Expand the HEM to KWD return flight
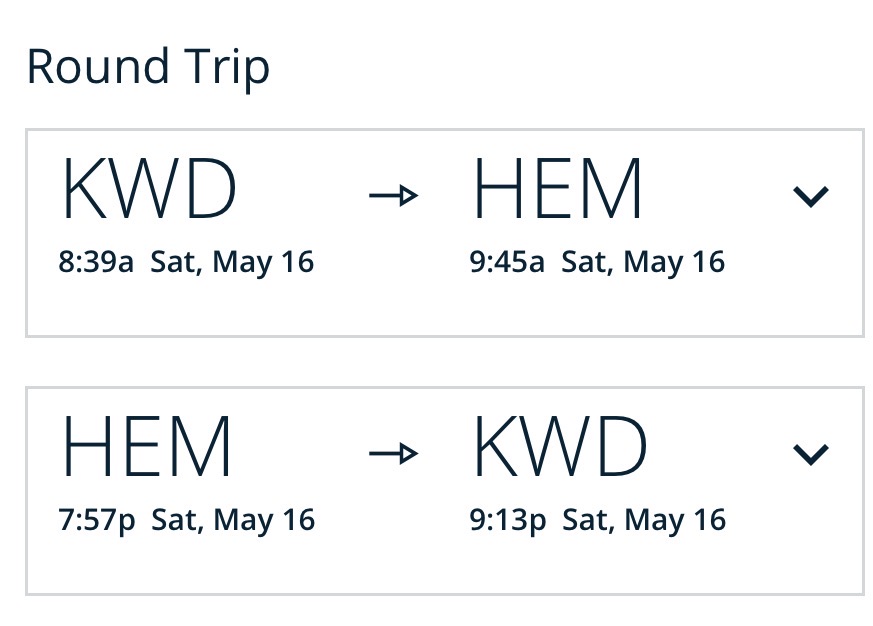Screen dimensions: 873x626 click(810, 454)
